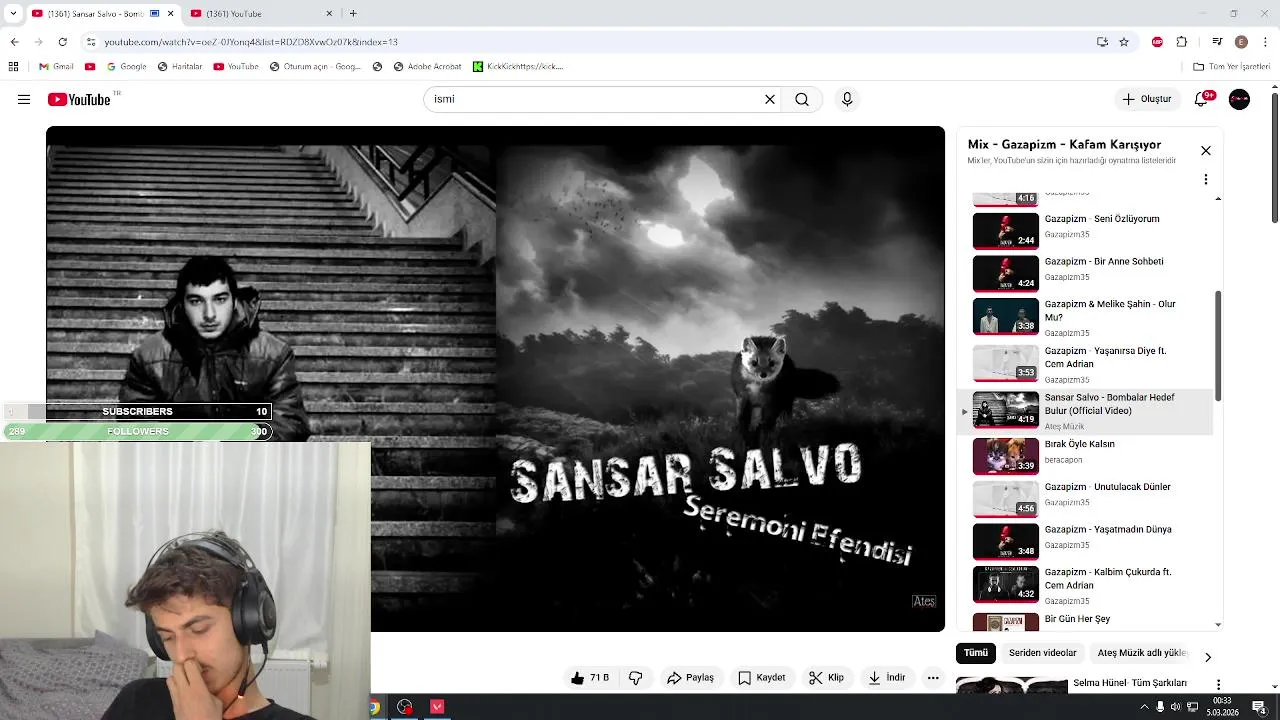Screen dimensions: 1280x720
Task: Click the Paylaş share button
Action: coord(690,678)
